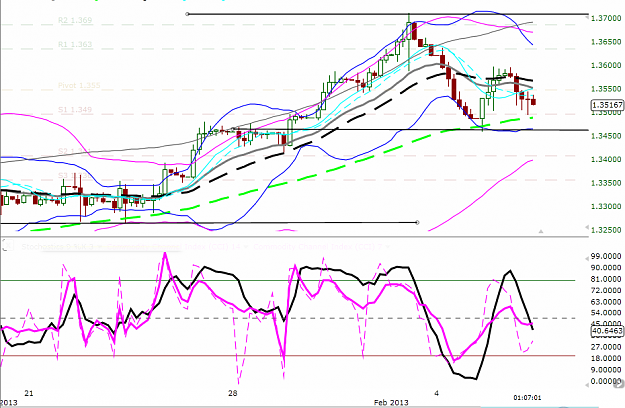Viewport: 625px width, 408px height.
Task: Grab the left circle handle of the top horizontal line
Action: click(x=187, y=14)
